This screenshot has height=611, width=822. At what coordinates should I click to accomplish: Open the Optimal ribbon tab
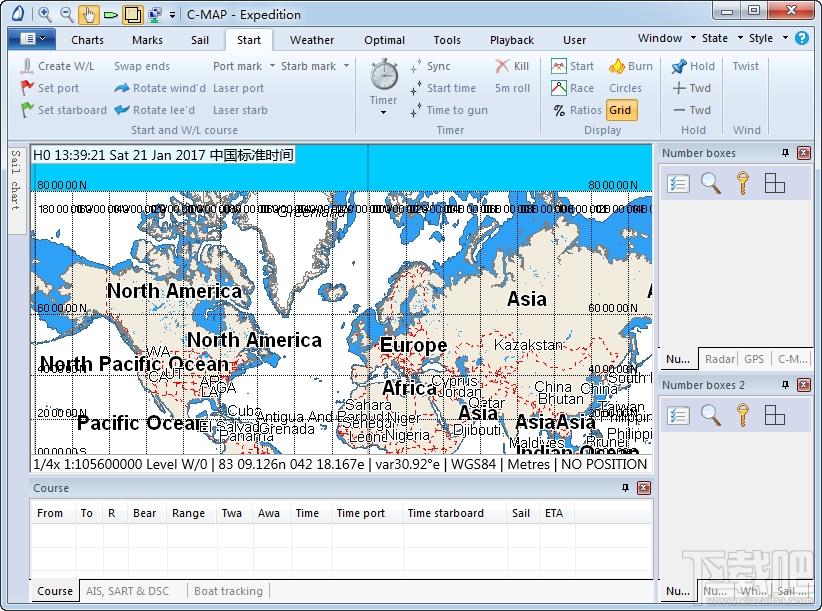[384, 40]
